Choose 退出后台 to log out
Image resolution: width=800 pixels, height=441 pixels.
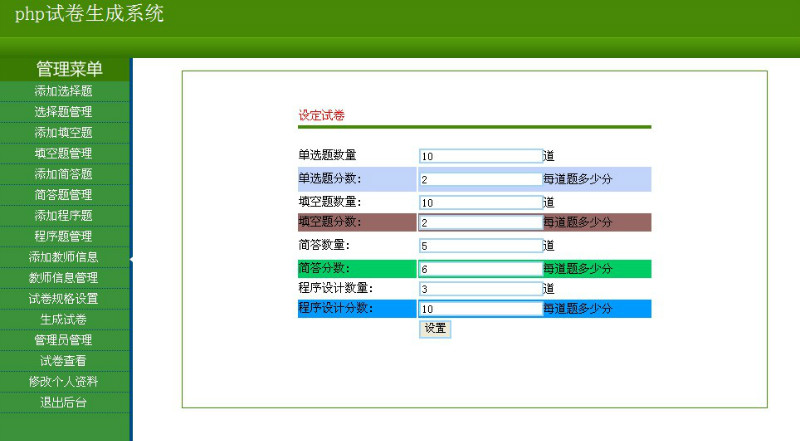tap(63, 403)
